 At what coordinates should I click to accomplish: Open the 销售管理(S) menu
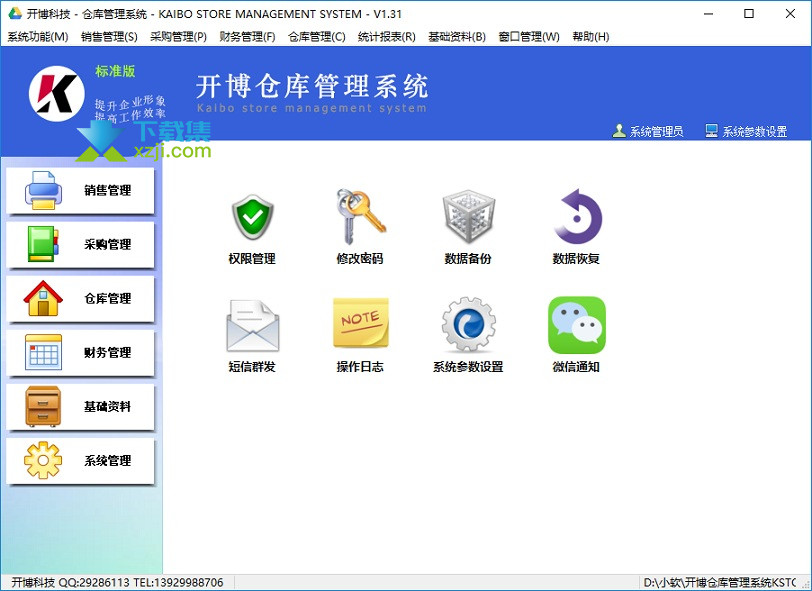[109, 37]
